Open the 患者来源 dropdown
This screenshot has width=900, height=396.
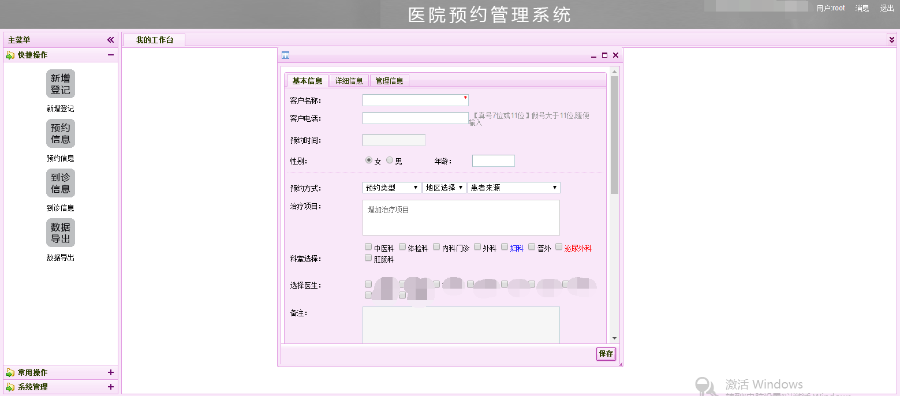tap(514, 188)
